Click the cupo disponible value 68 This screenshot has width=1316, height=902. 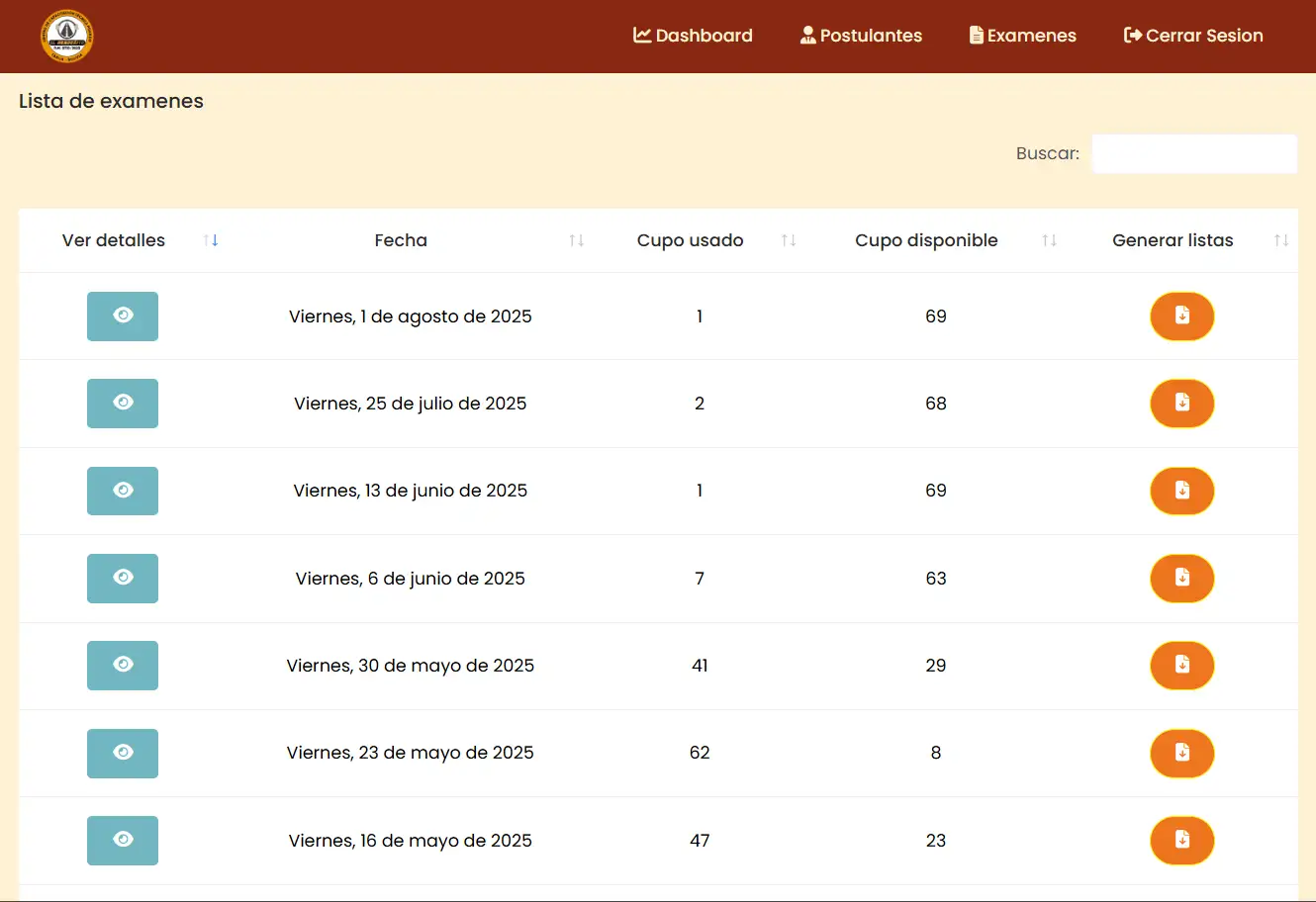(936, 404)
